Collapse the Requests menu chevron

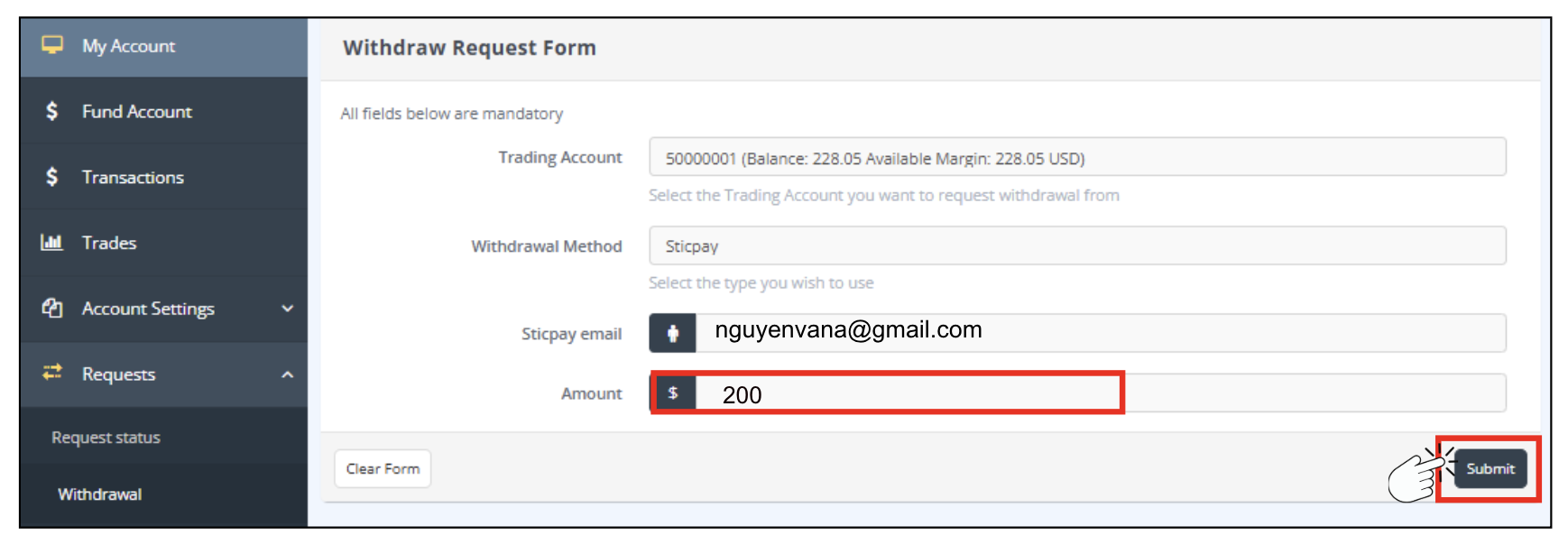point(288,374)
